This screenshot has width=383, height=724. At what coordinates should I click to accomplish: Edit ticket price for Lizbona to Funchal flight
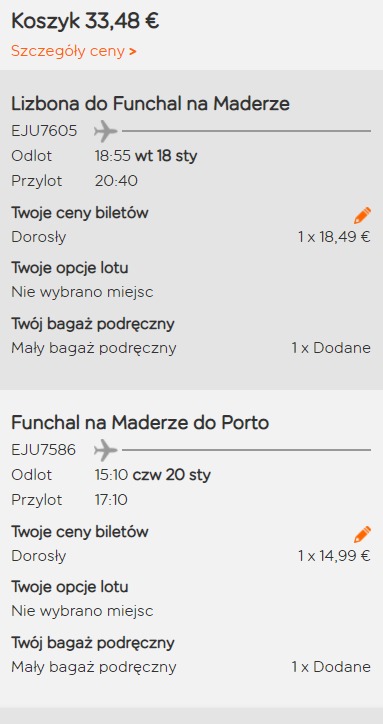click(x=362, y=215)
